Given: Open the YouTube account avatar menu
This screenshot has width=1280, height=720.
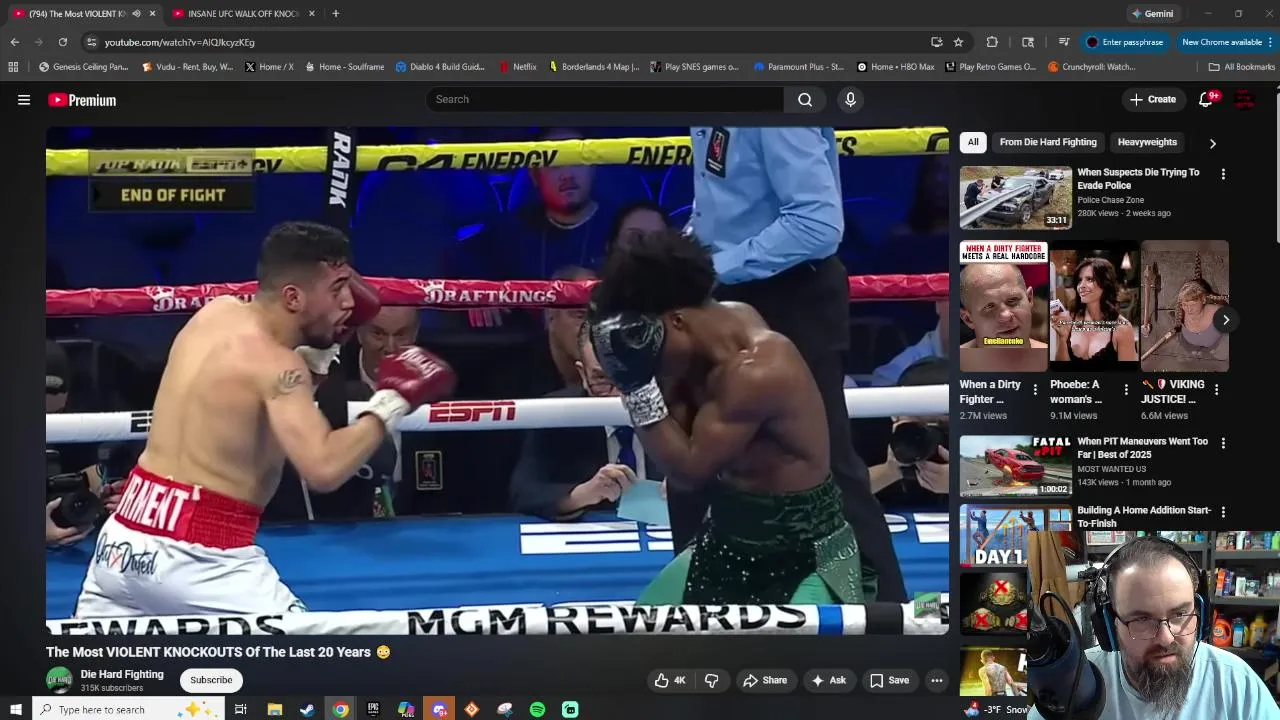Looking at the screenshot, I should pos(1245,99).
